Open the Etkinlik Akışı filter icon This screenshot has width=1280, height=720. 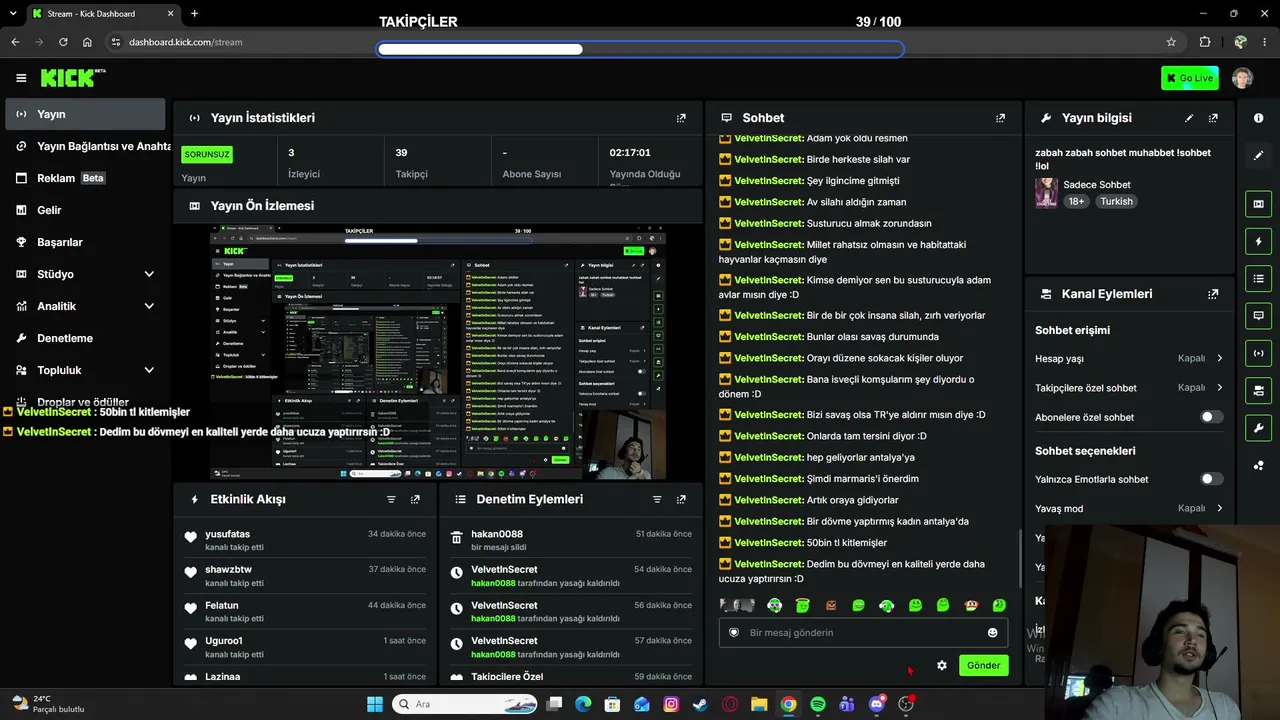pyautogui.click(x=391, y=499)
